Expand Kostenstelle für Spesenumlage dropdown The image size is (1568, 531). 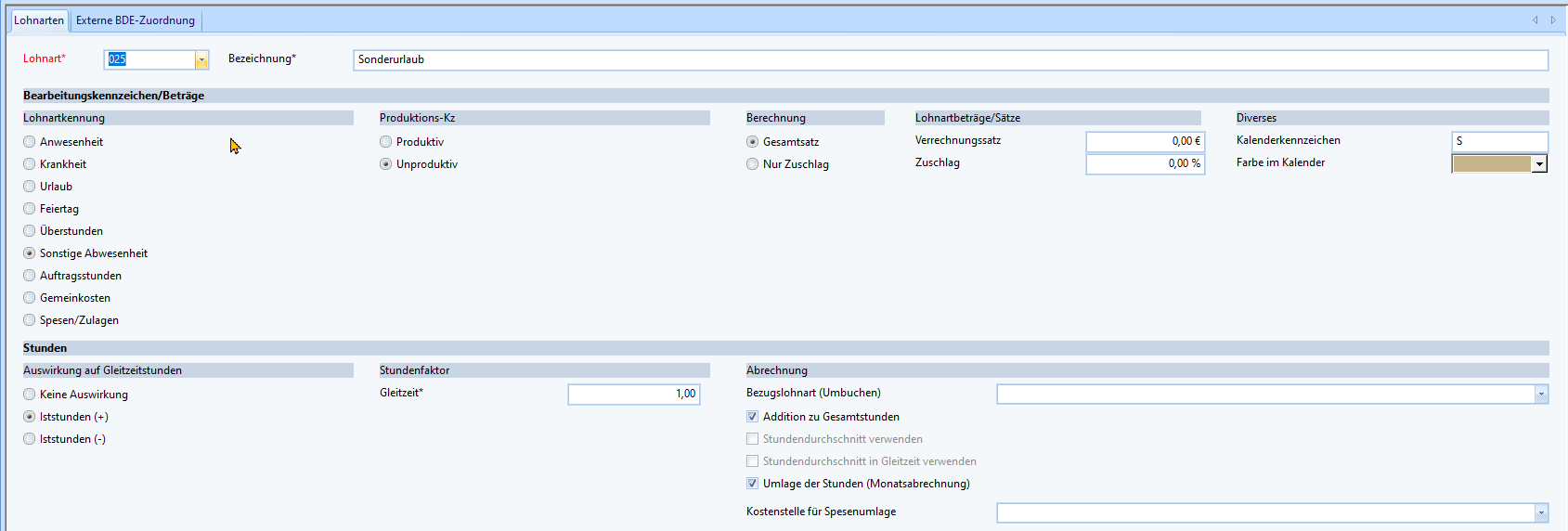(1541, 513)
